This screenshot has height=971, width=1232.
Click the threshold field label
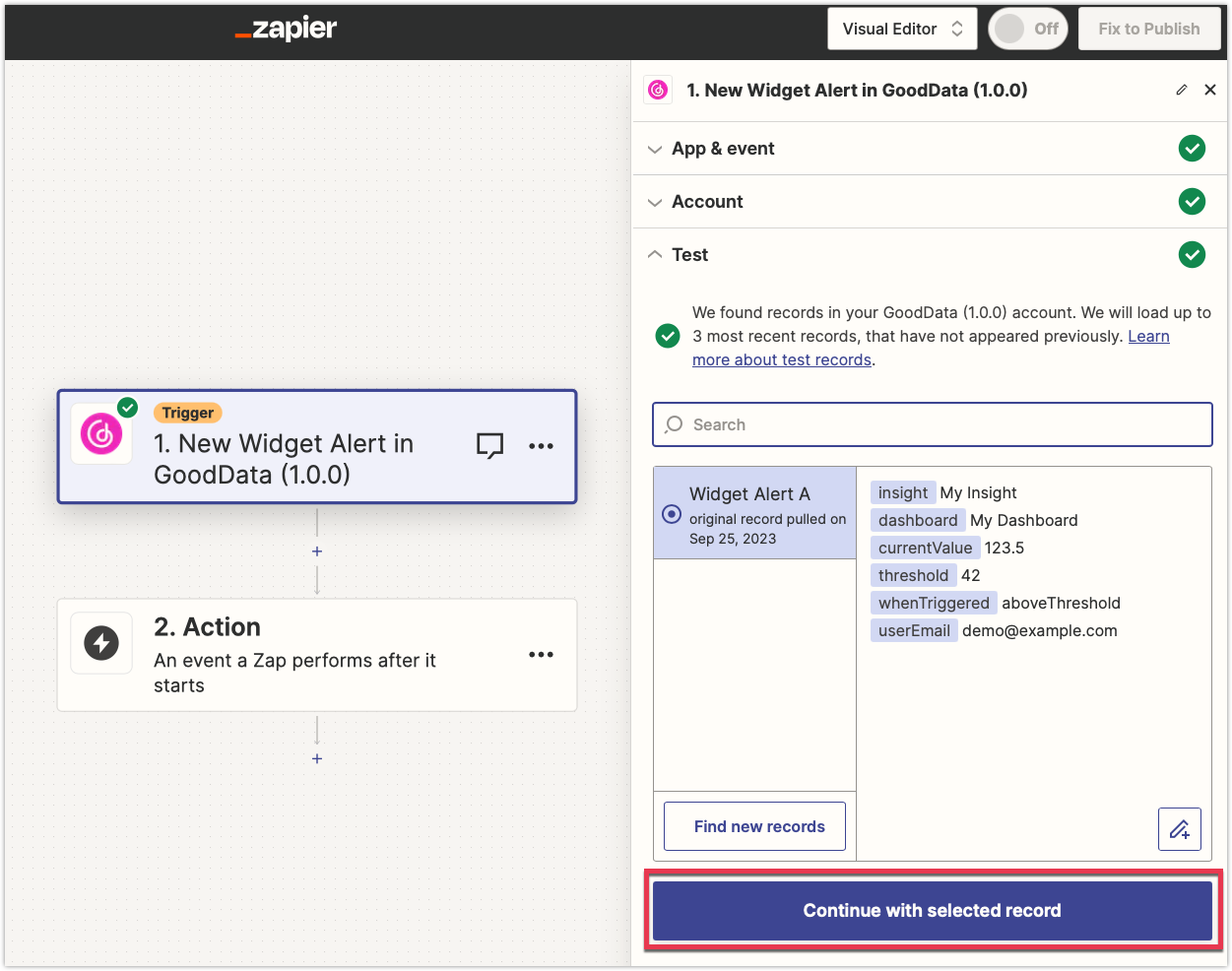click(x=913, y=575)
